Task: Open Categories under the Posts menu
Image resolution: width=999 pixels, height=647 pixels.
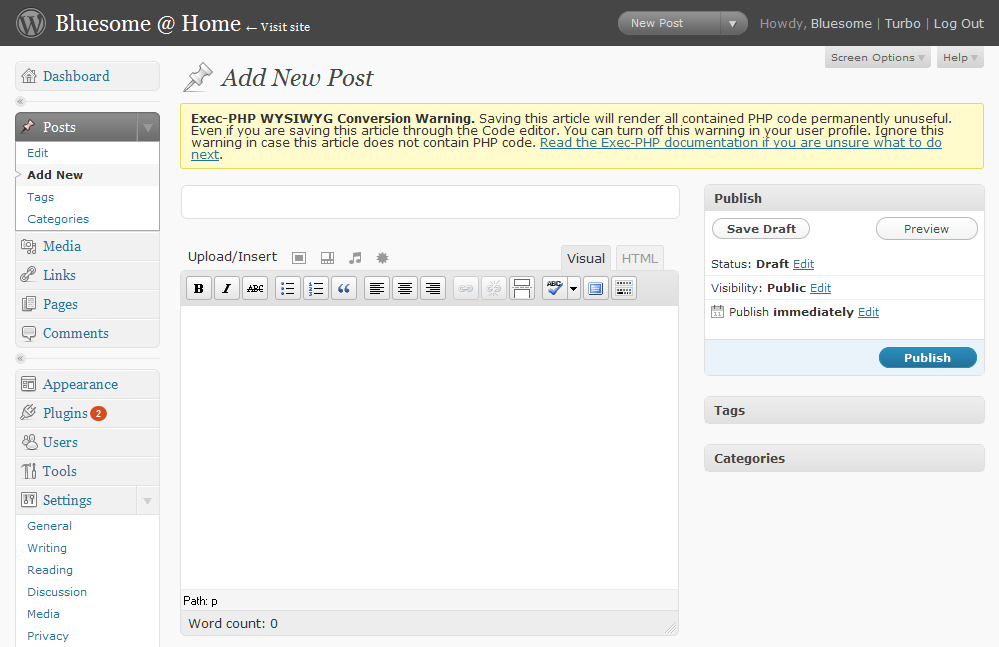Action: tap(58, 219)
